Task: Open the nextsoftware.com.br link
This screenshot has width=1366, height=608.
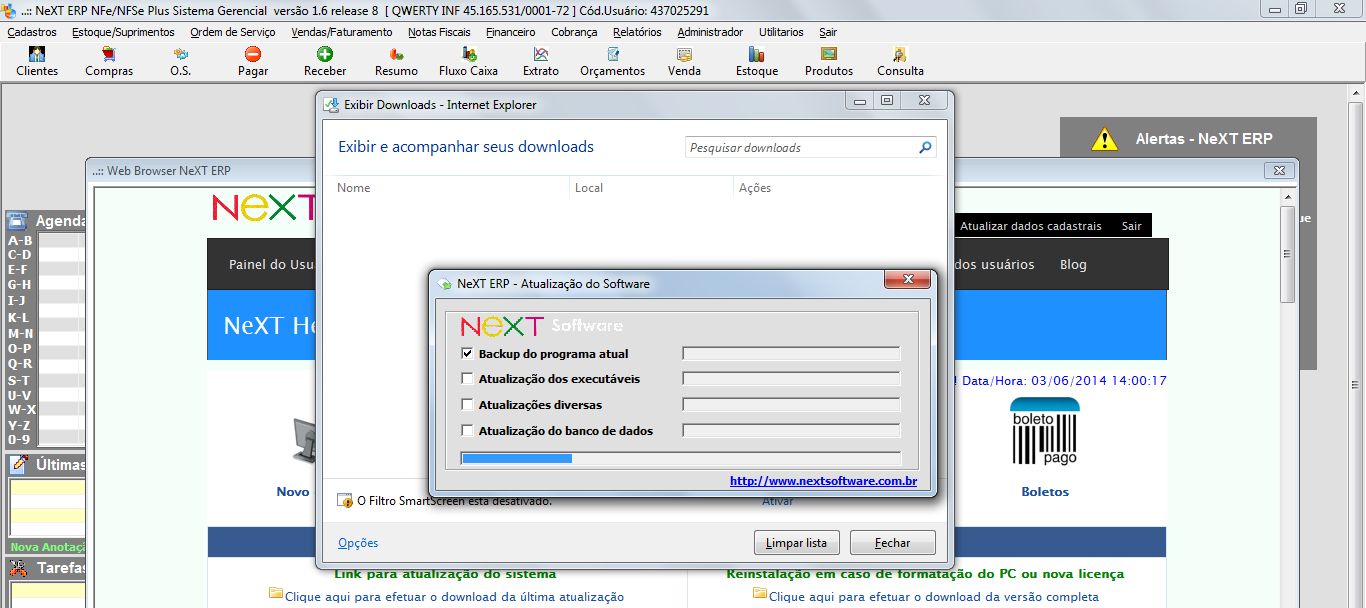Action: click(823, 480)
